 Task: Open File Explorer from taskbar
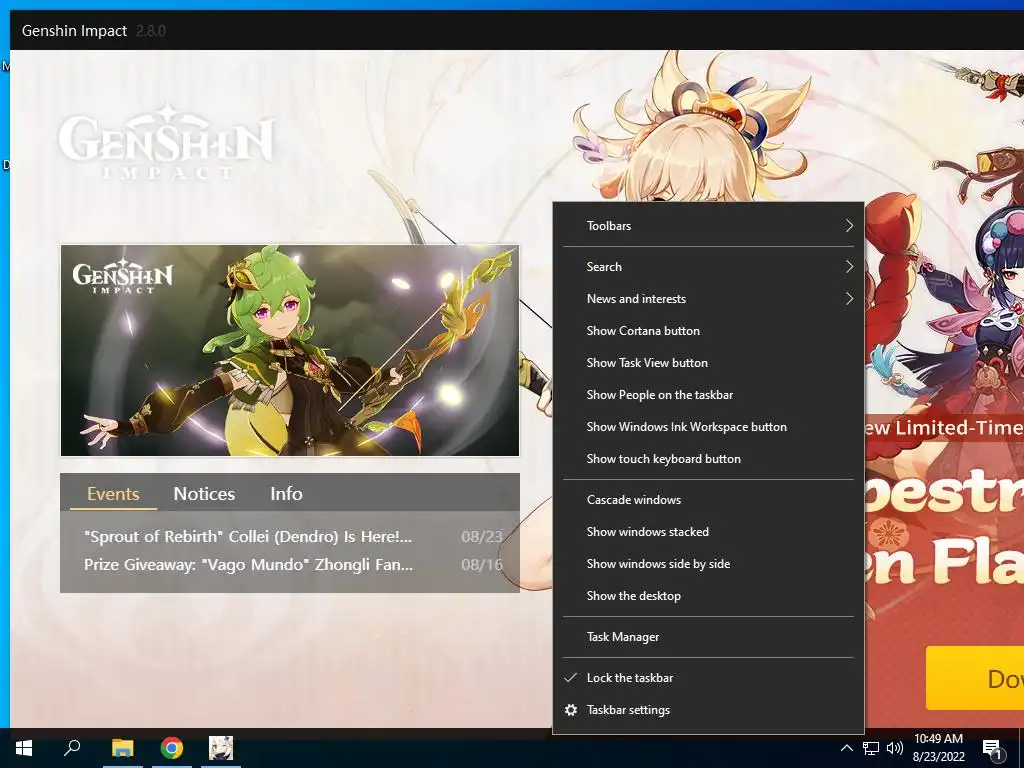(122, 748)
